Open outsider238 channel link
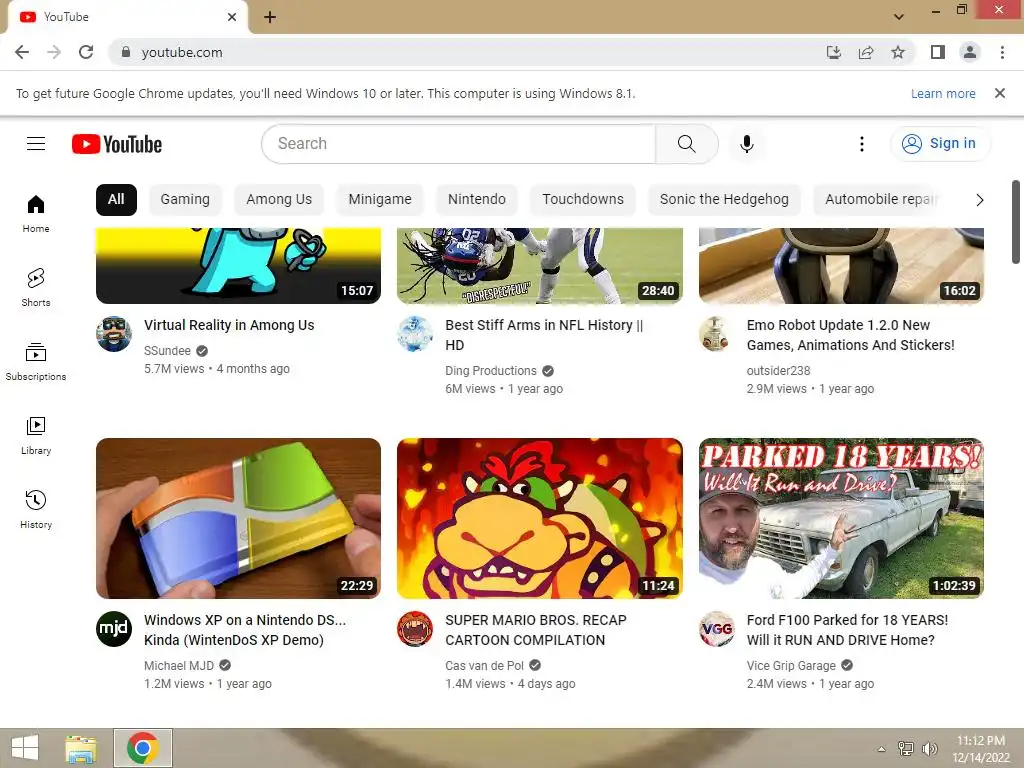Screen dimensions: 1024x768 [x=778, y=371]
